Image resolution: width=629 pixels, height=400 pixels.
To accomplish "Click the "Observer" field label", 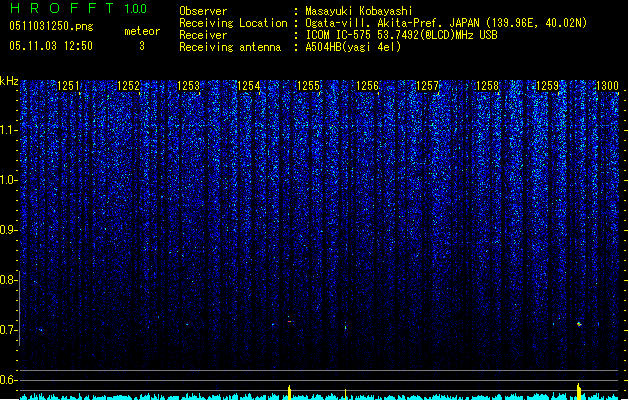I will pos(203,11).
